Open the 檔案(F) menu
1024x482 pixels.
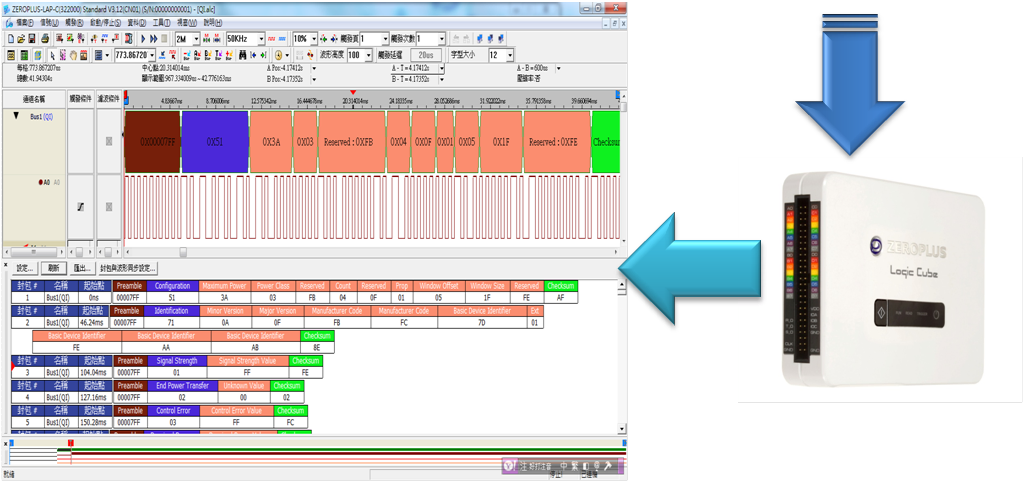coord(17,22)
